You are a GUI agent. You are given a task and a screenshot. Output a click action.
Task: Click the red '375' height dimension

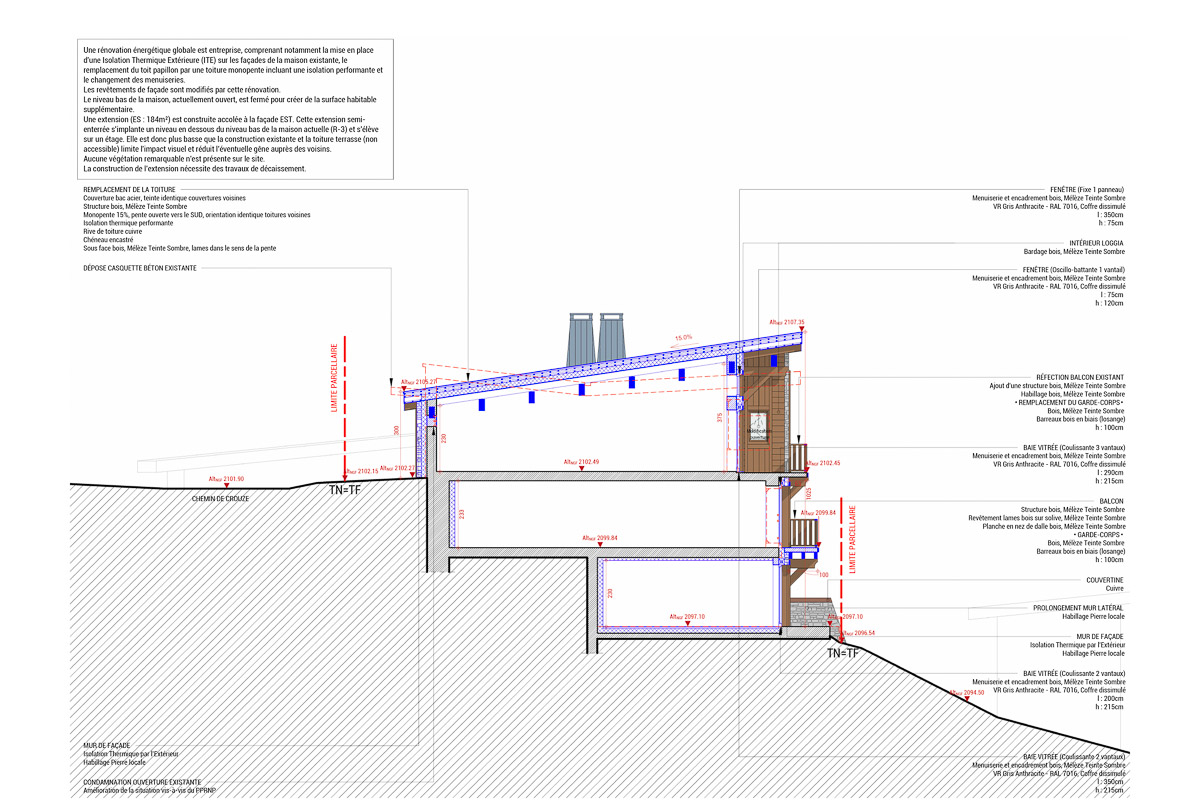coord(720,416)
